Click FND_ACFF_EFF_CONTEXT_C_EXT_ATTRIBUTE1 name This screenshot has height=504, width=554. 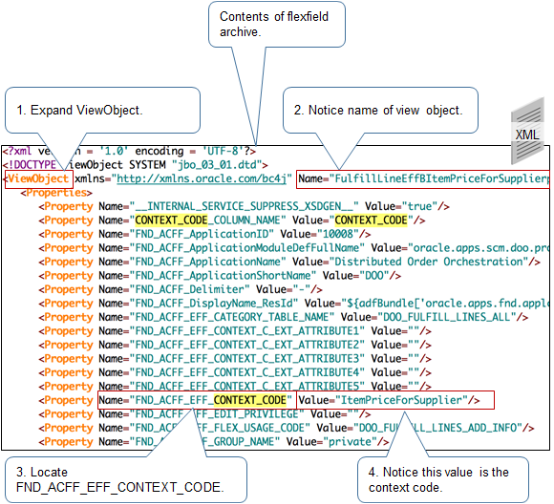(x=247, y=331)
